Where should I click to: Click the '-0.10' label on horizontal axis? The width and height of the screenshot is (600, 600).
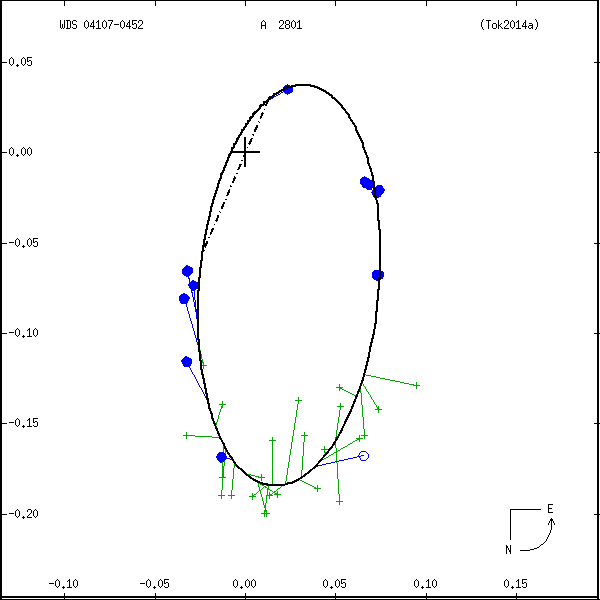64,584
